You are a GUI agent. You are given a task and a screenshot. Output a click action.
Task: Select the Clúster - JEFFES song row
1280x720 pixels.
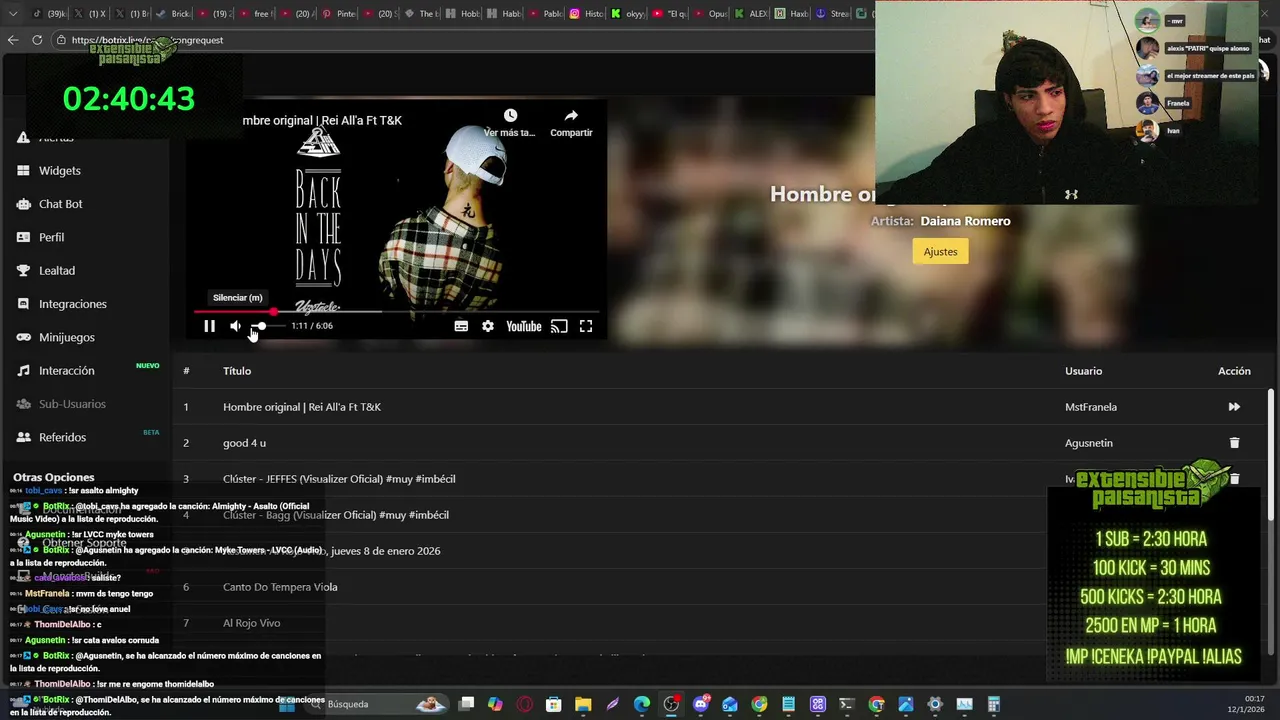click(720, 479)
